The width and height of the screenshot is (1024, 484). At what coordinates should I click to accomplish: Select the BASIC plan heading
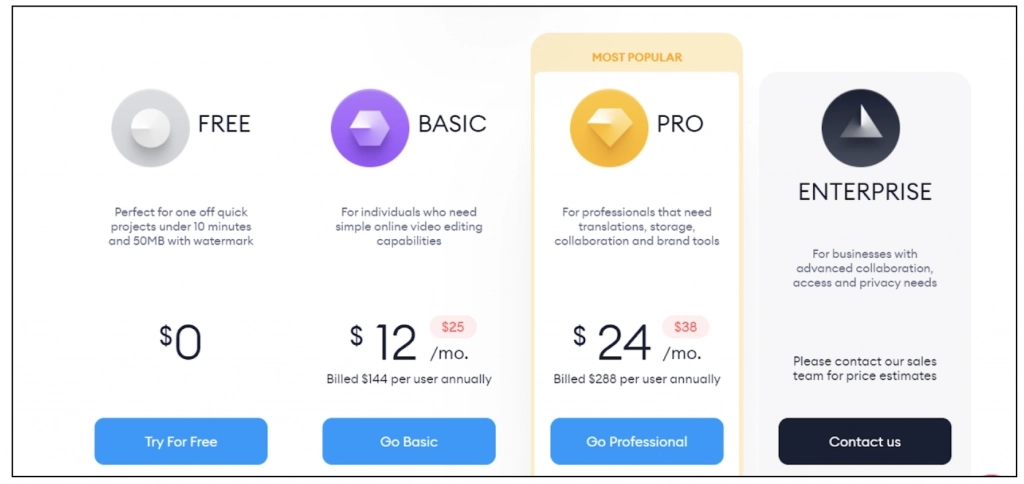[452, 125]
